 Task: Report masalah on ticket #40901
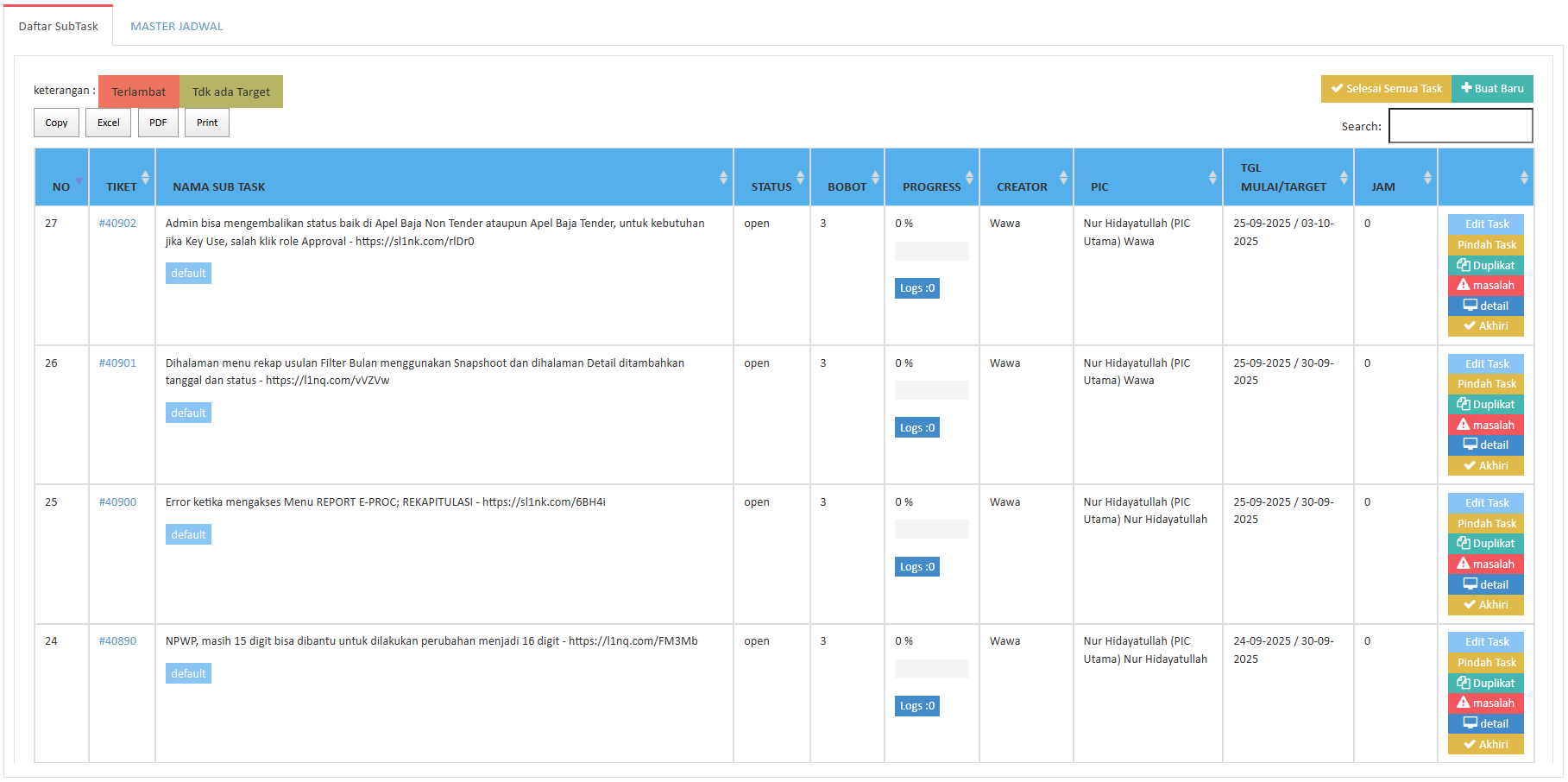point(1485,425)
